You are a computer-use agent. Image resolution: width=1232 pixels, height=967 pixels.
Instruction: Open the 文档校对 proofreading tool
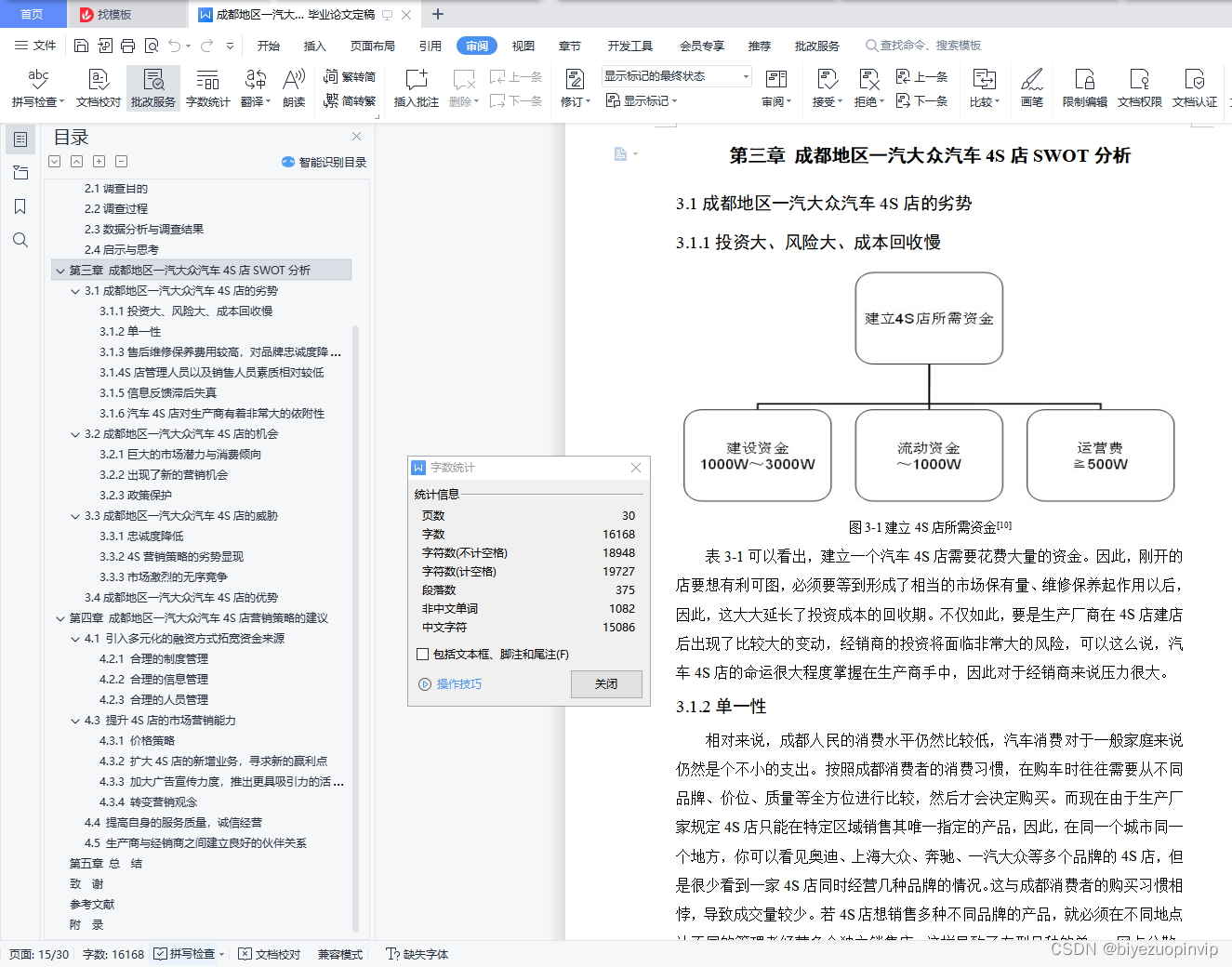[x=98, y=88]
